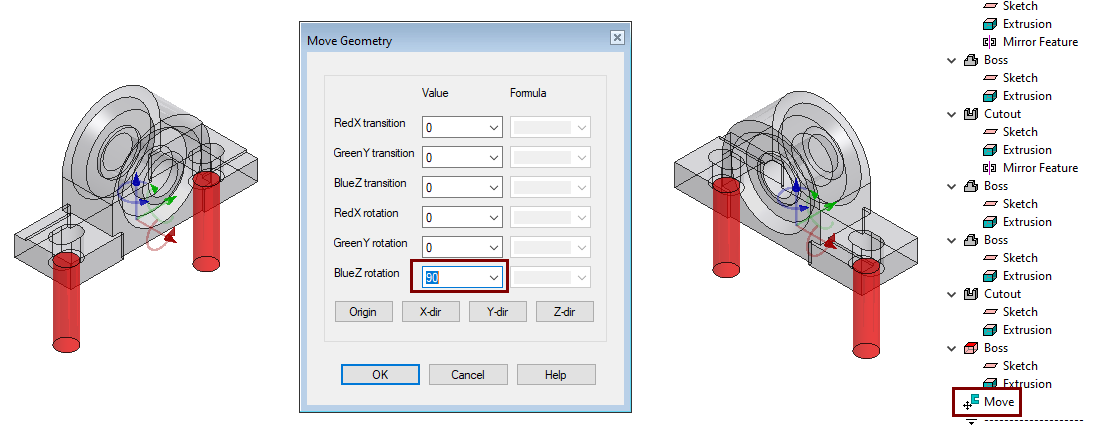Select the lower Cutout label in tree
This screenshot has width=1110, height=440.
click(x=1002, y=294)
